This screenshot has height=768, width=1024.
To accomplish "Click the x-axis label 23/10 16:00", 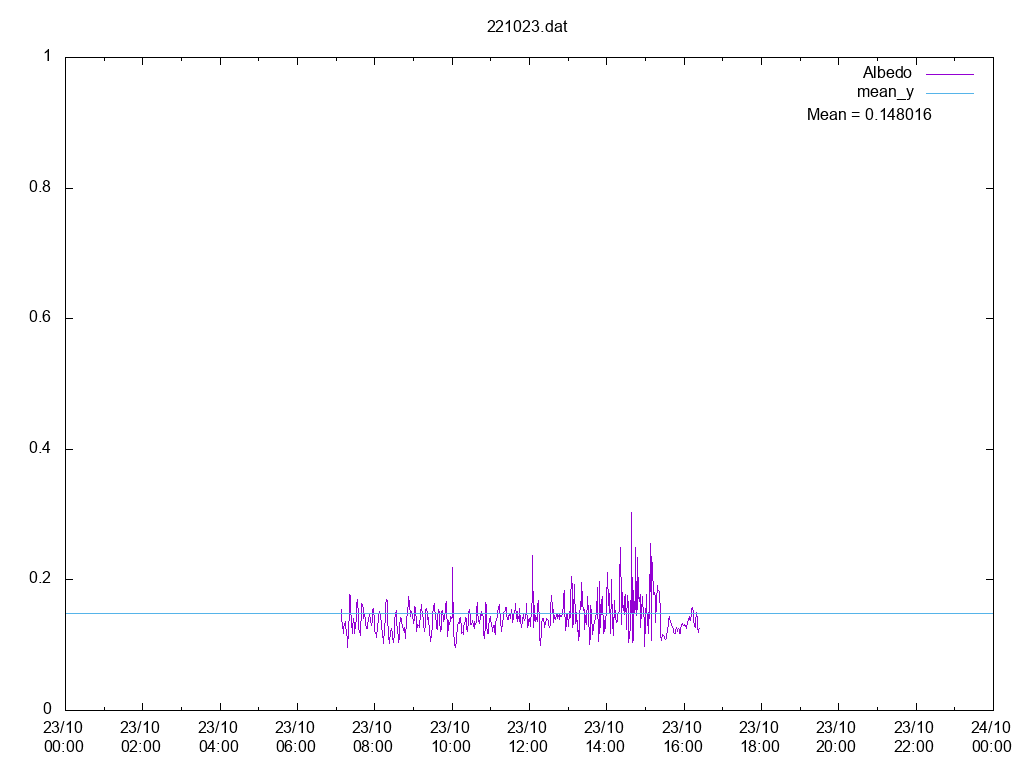I will [x=682, y=737].
